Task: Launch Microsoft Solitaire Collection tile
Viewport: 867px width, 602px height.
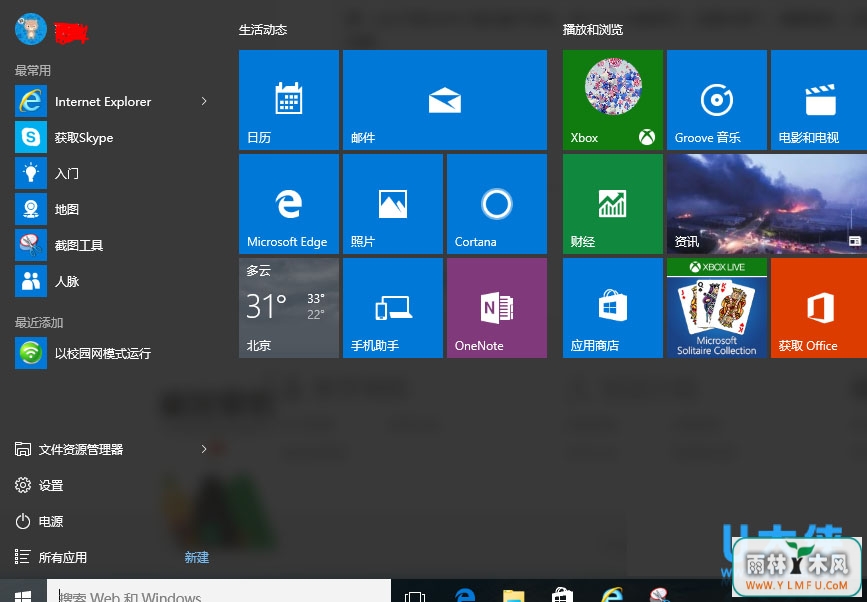Action: point(717,308)
